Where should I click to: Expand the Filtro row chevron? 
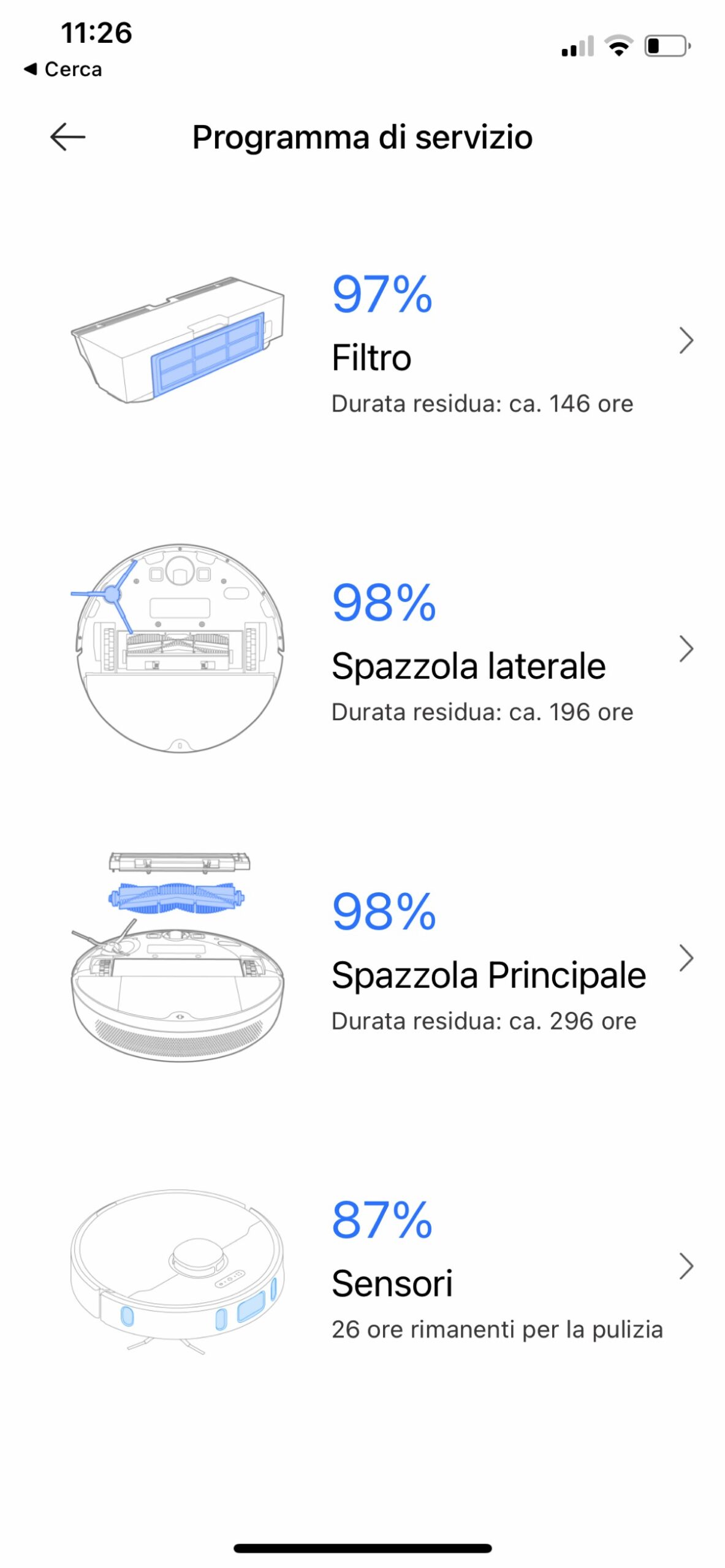(x=686, y=341)
